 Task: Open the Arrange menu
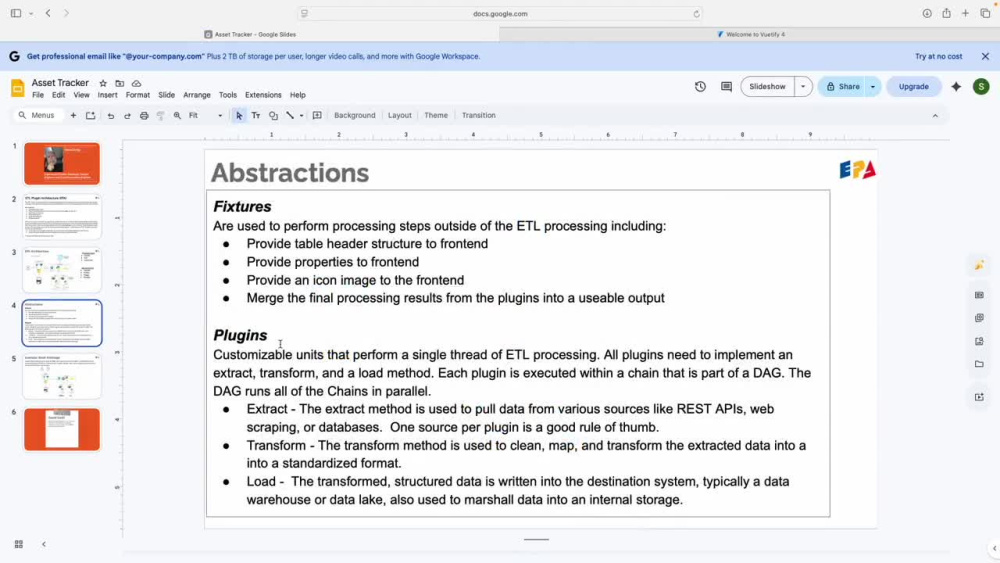[x=196, y=95]
